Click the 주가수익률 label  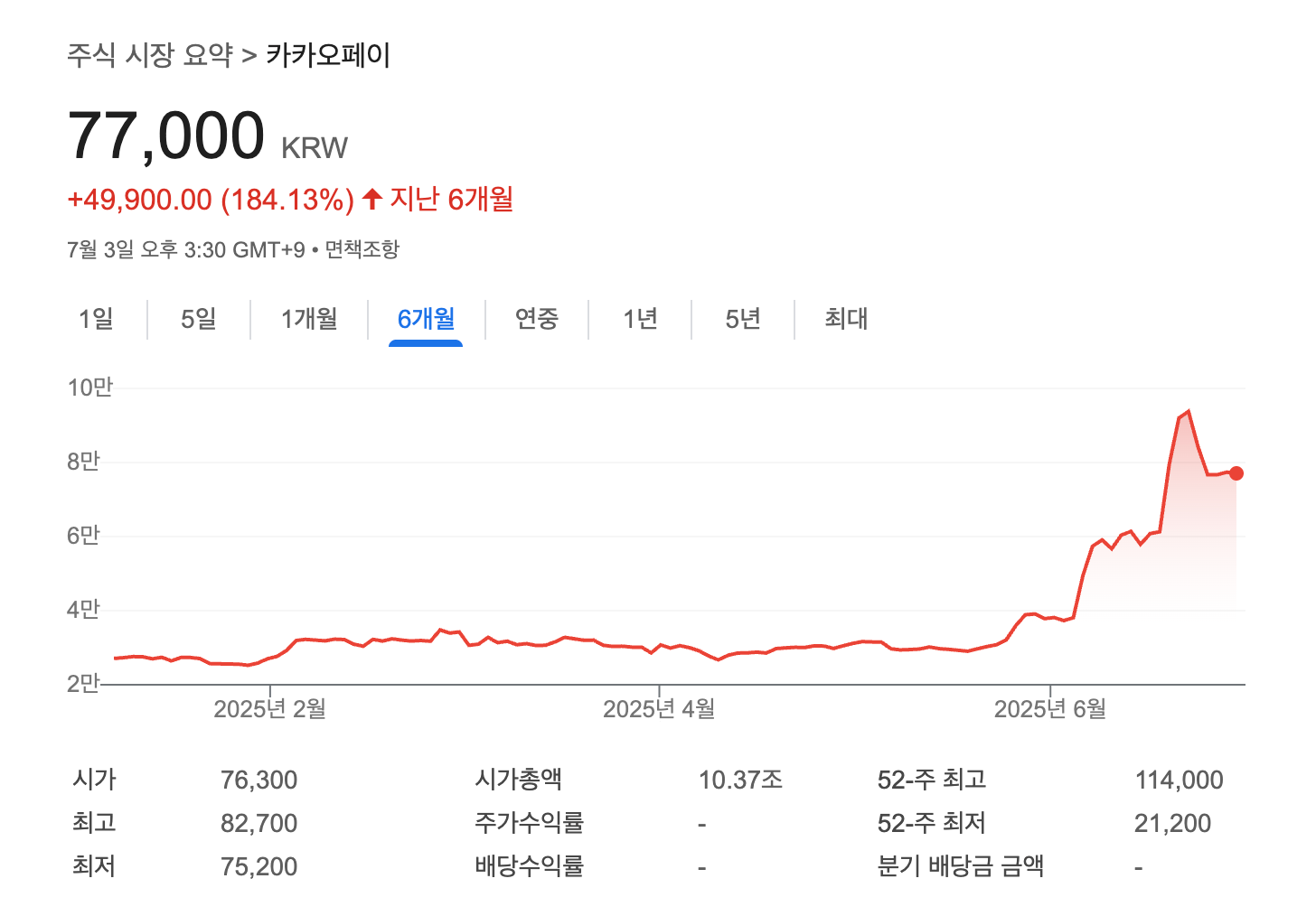(x=530, y=823)
